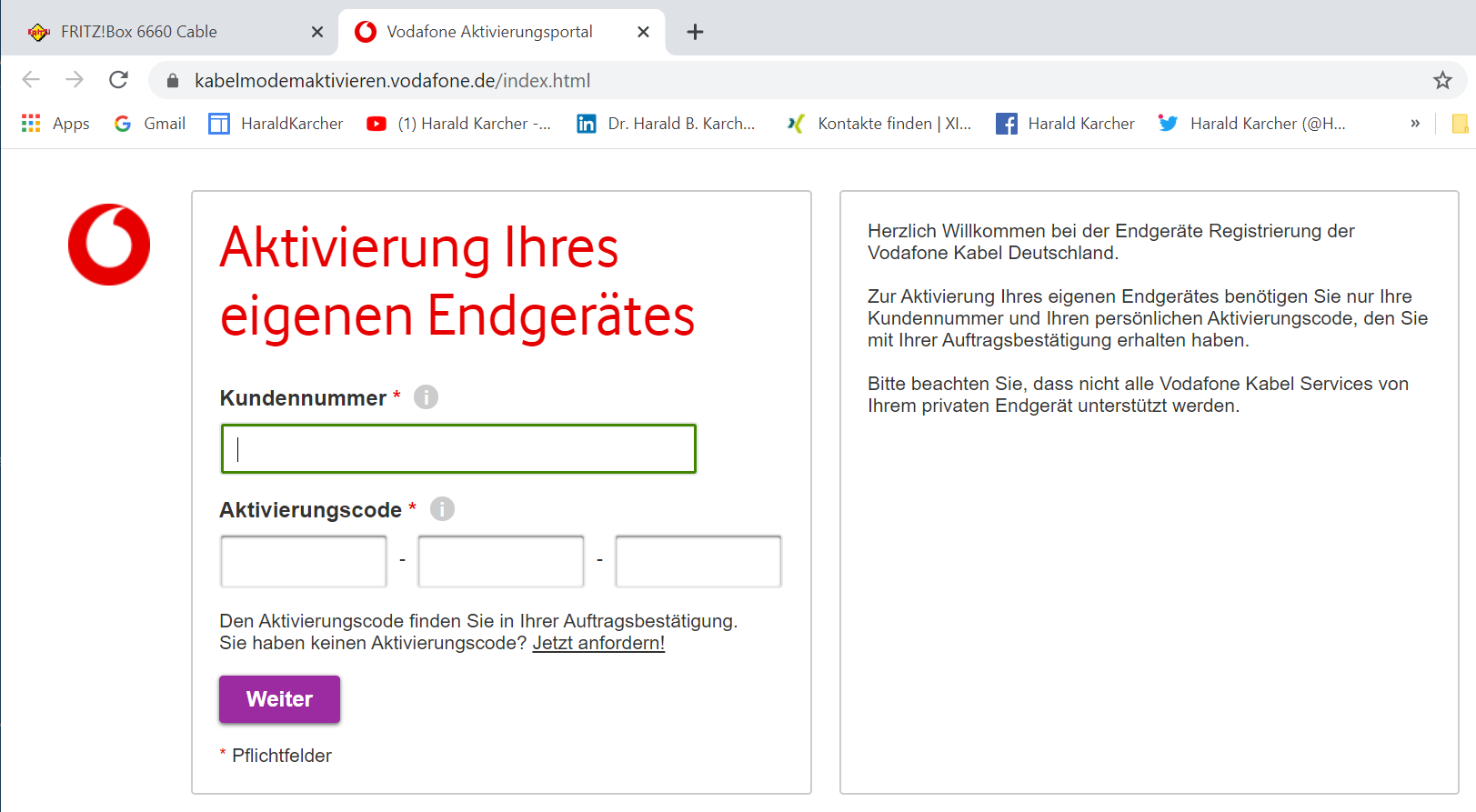
Task: Bookmark this page with the star icon
Action: click(1442, 80)
